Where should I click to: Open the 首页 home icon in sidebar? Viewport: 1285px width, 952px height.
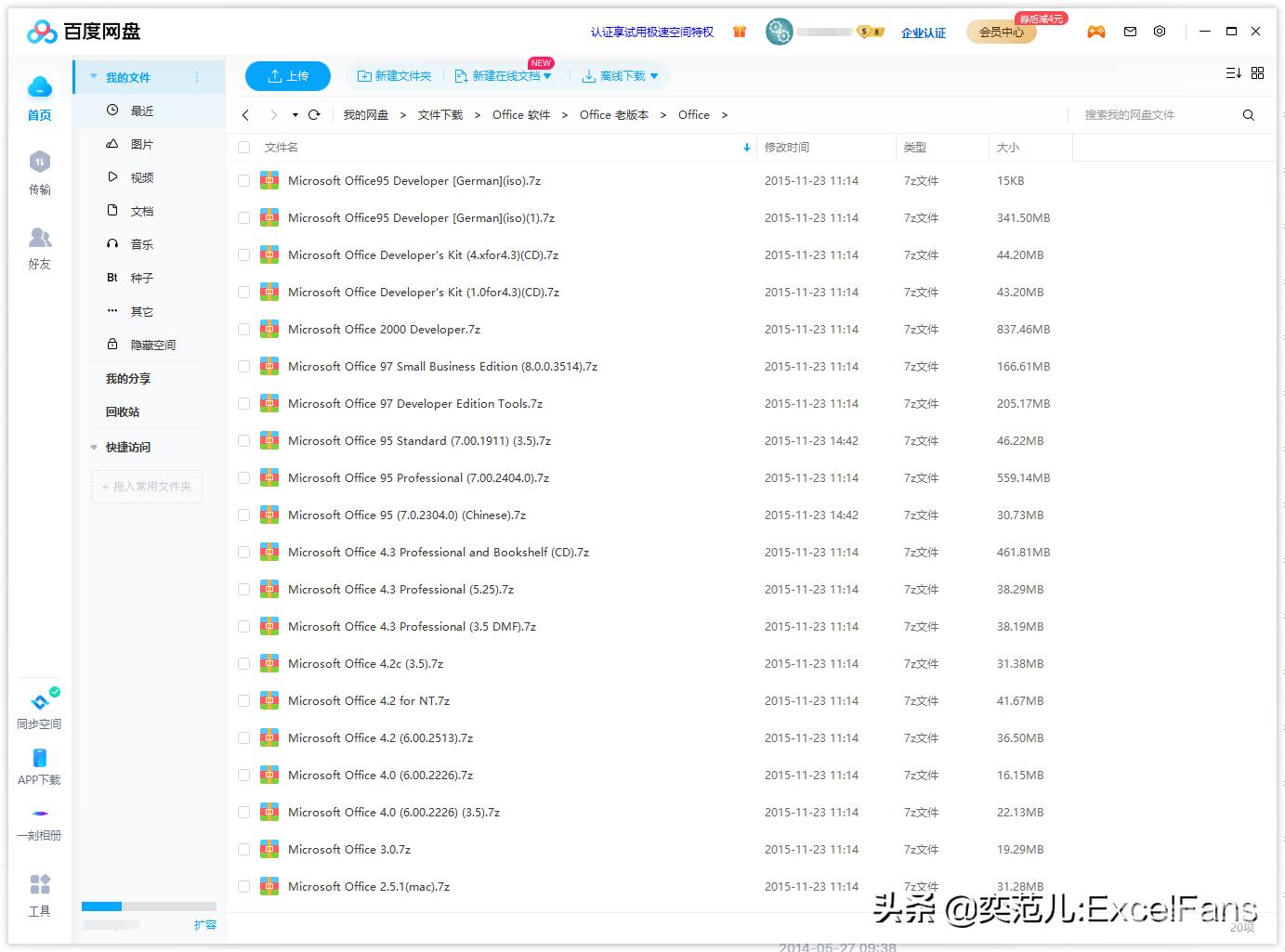pos(39,87)
